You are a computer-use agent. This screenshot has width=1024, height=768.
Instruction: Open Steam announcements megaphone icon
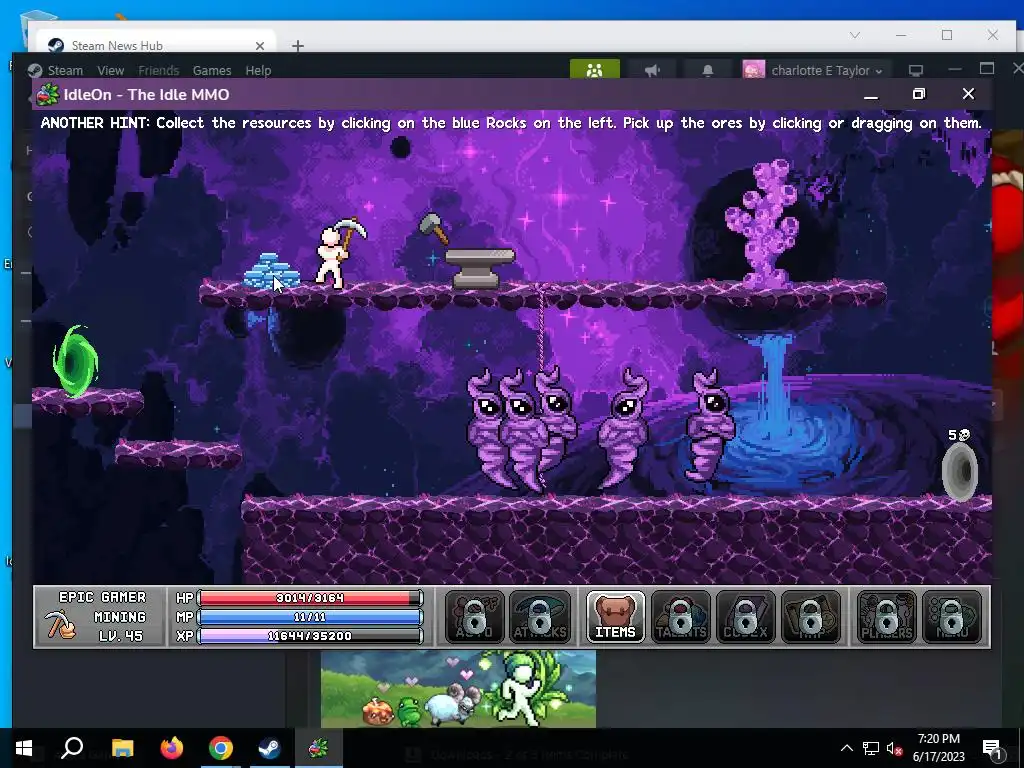(x=652, y=70)
